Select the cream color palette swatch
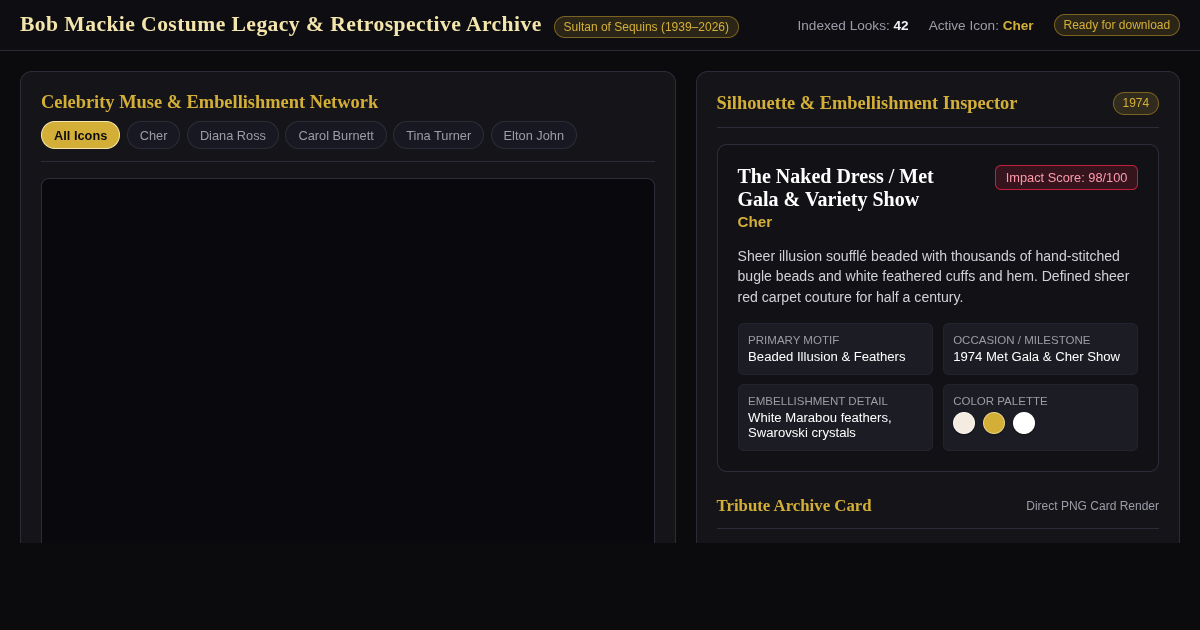This screenshot has width=1200, height=630. coord(964,423)
